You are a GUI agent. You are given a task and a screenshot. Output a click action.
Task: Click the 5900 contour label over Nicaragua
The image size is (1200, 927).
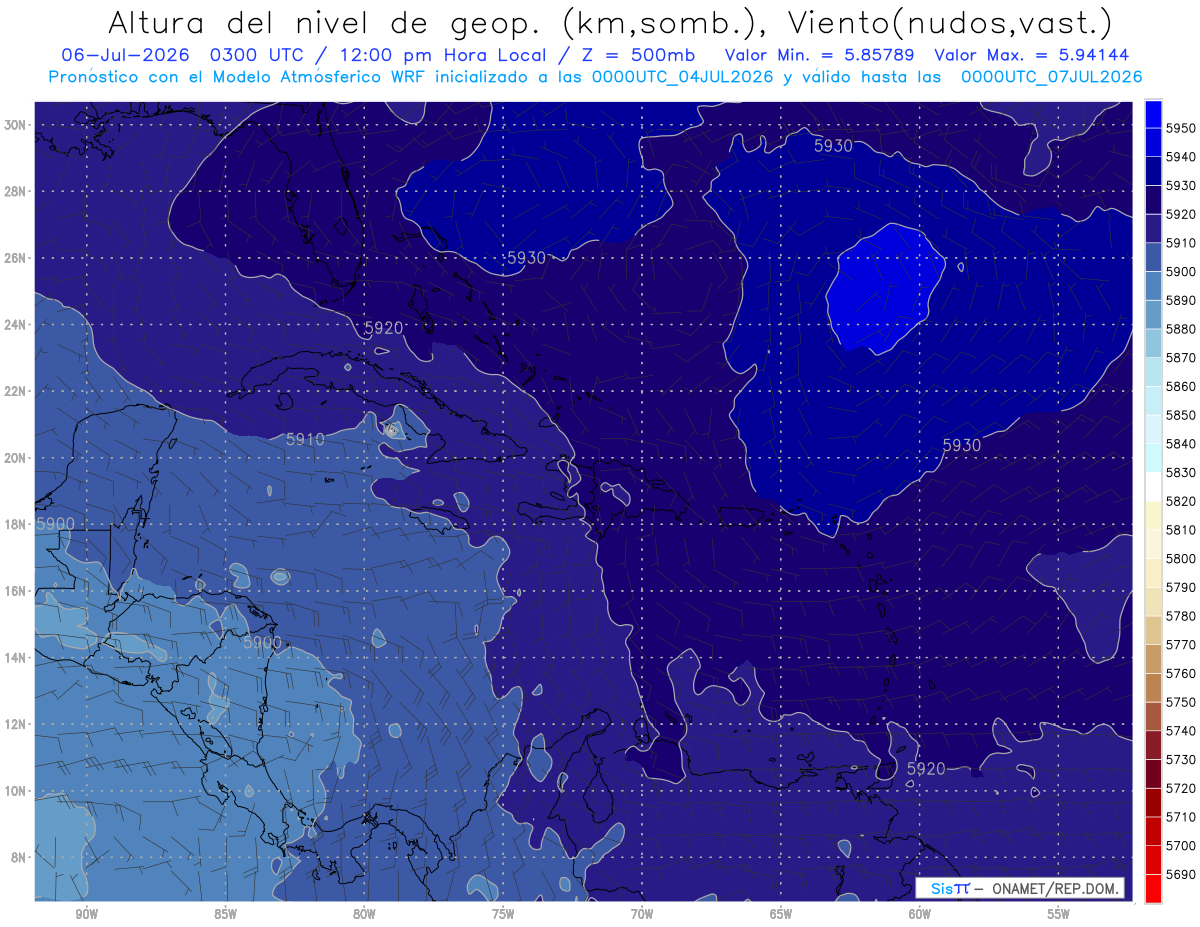coord(262,644)
